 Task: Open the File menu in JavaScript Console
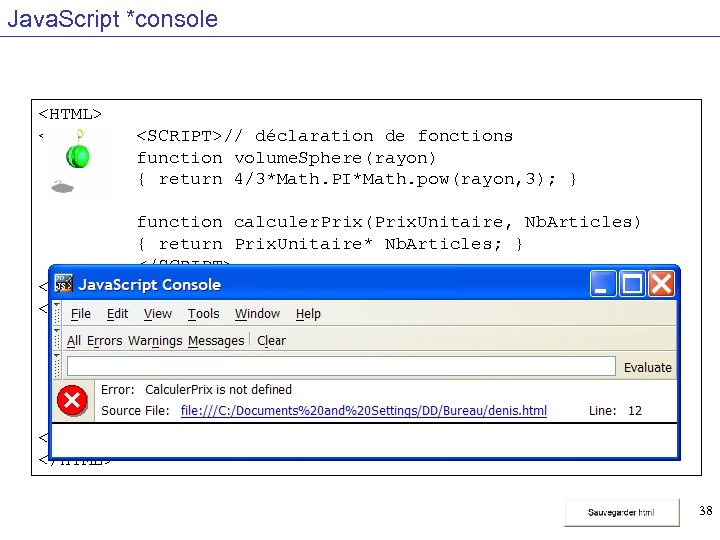pyautogui.click(x=81, y=314)
